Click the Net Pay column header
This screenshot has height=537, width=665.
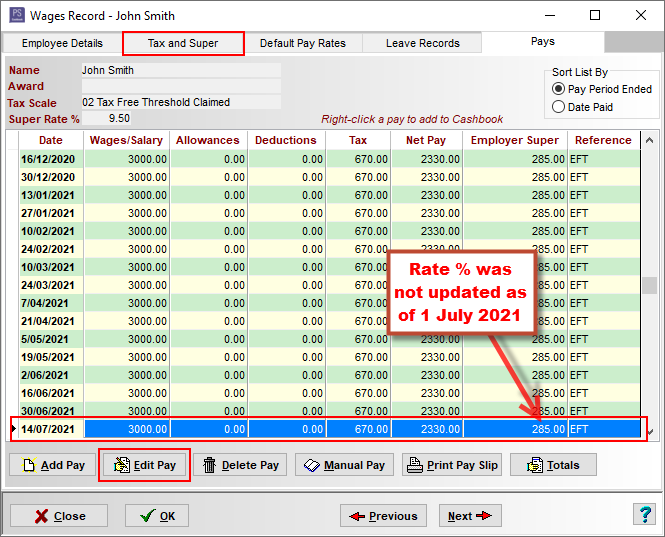point(426,140)
